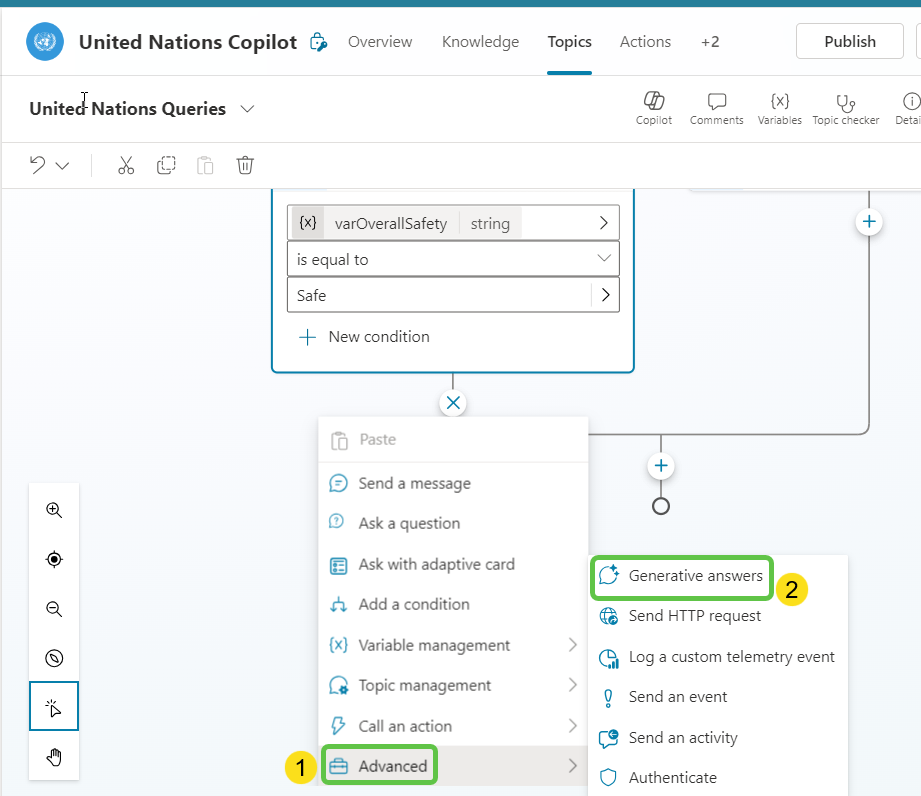Viewport: 921px width, 796px height.
Task: Open the Comments panel
Action: [x=716, y=102]
